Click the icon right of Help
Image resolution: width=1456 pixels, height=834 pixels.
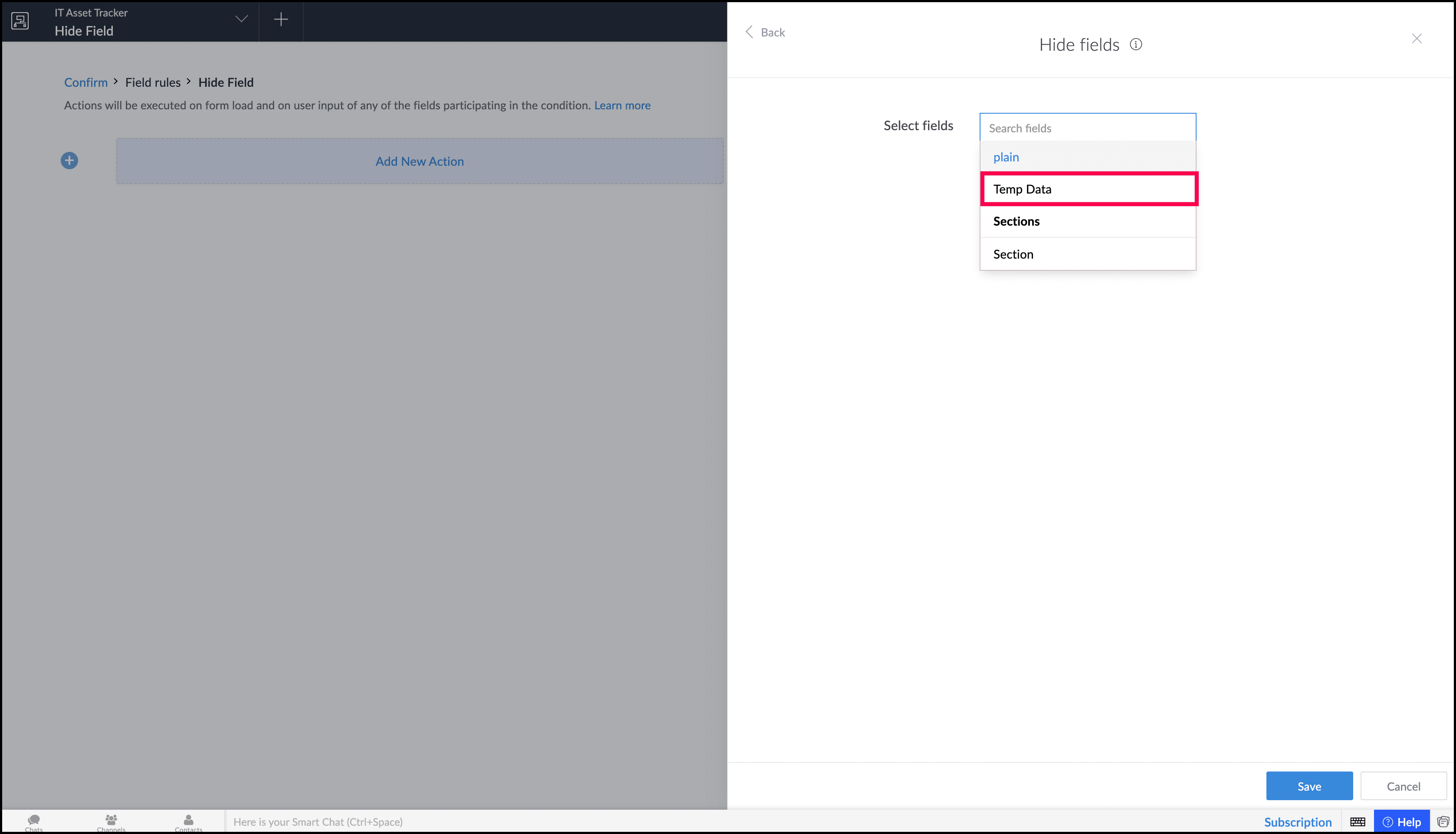1443,822
